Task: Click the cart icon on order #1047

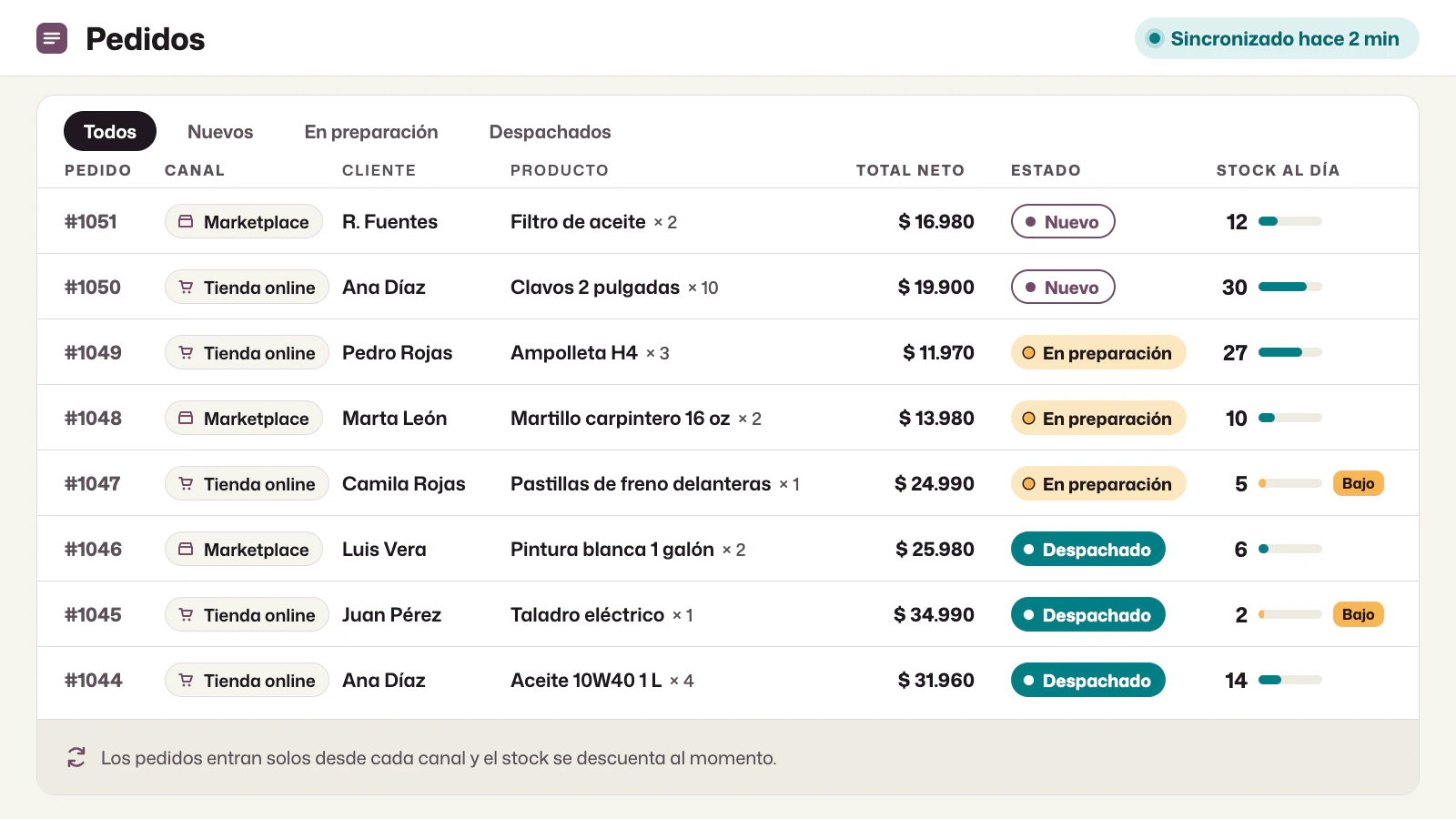Action: click(x=186, y=483)
